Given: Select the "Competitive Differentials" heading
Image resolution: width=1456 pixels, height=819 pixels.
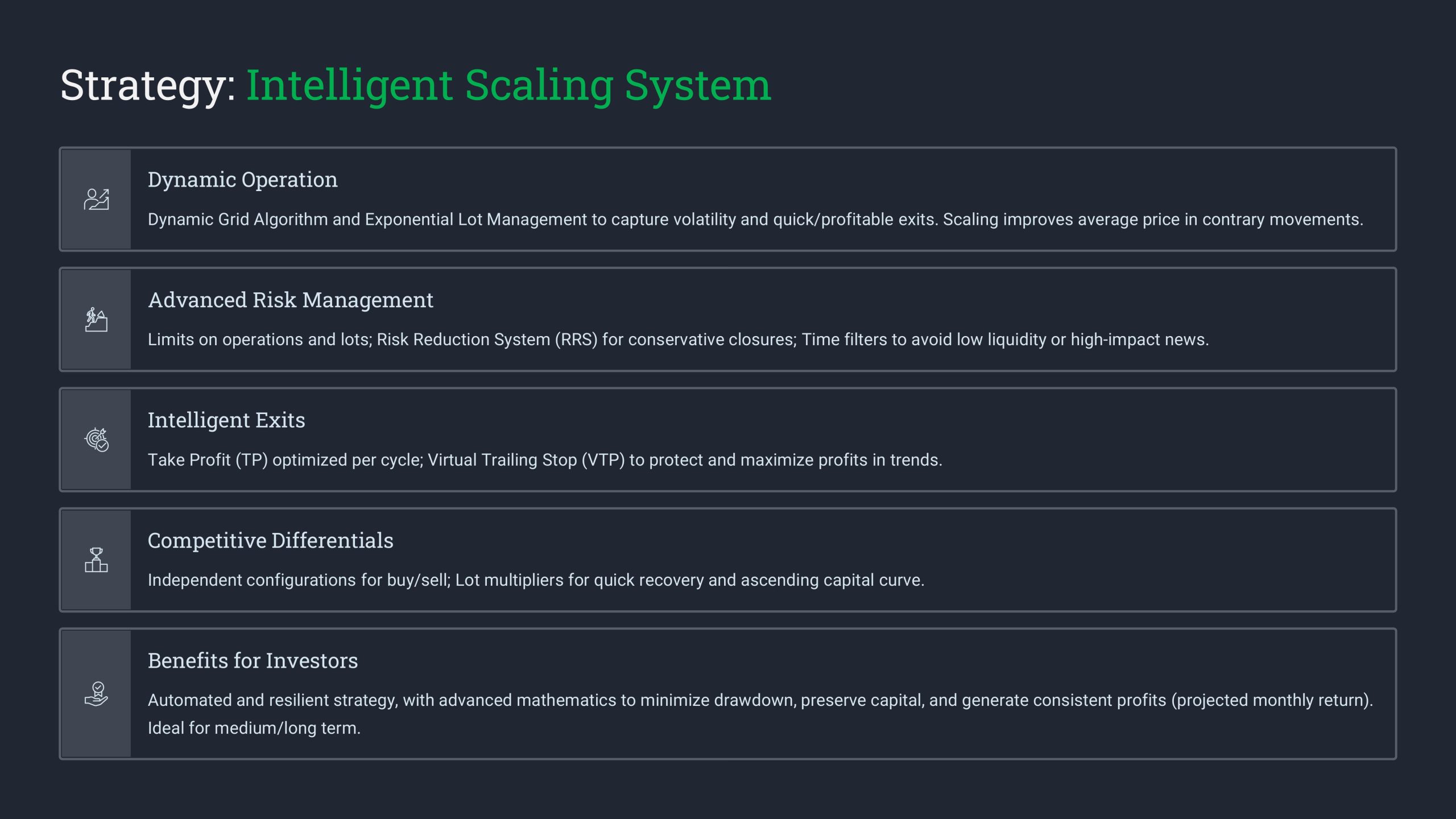Looking at the screenshot, I should point(270,540).
